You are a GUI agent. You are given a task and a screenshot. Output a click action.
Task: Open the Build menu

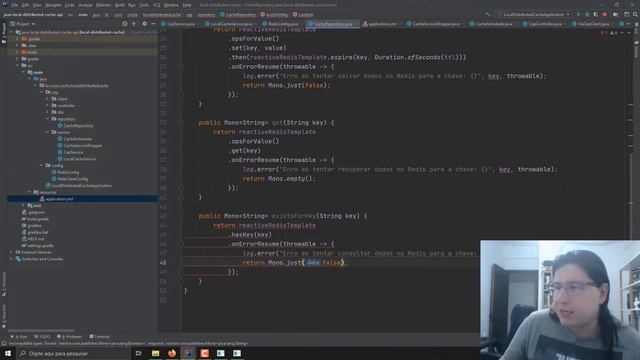pos(120,5)
